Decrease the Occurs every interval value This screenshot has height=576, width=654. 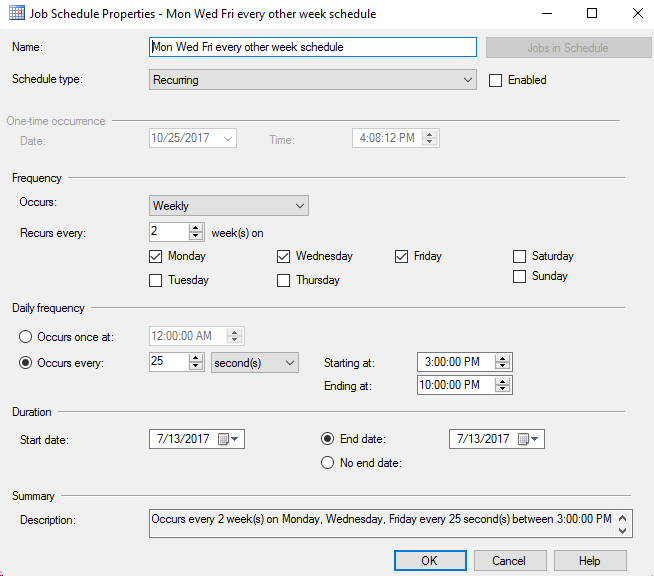(x=196, y=366)
